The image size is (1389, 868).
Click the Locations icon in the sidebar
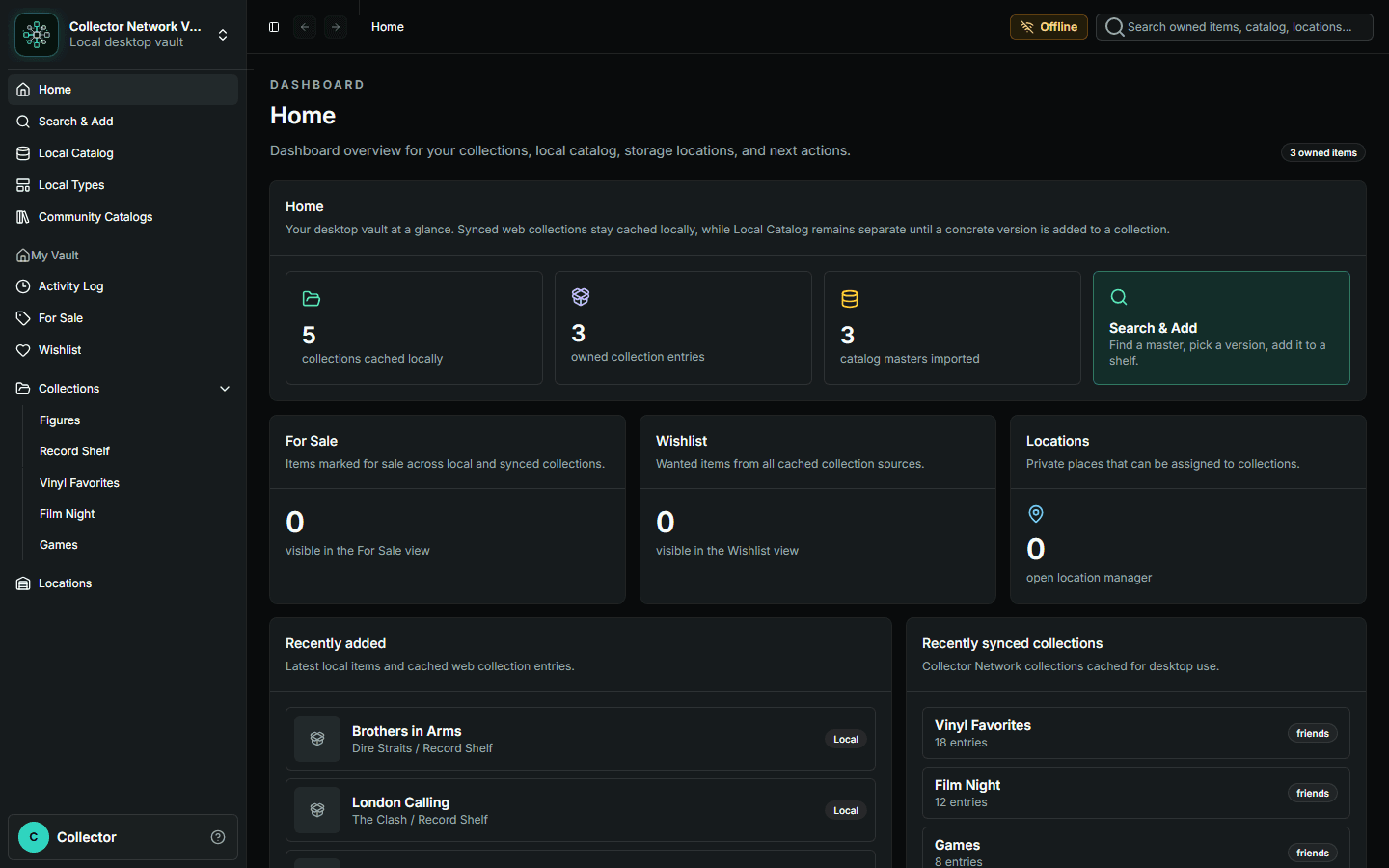coord(23,583)
